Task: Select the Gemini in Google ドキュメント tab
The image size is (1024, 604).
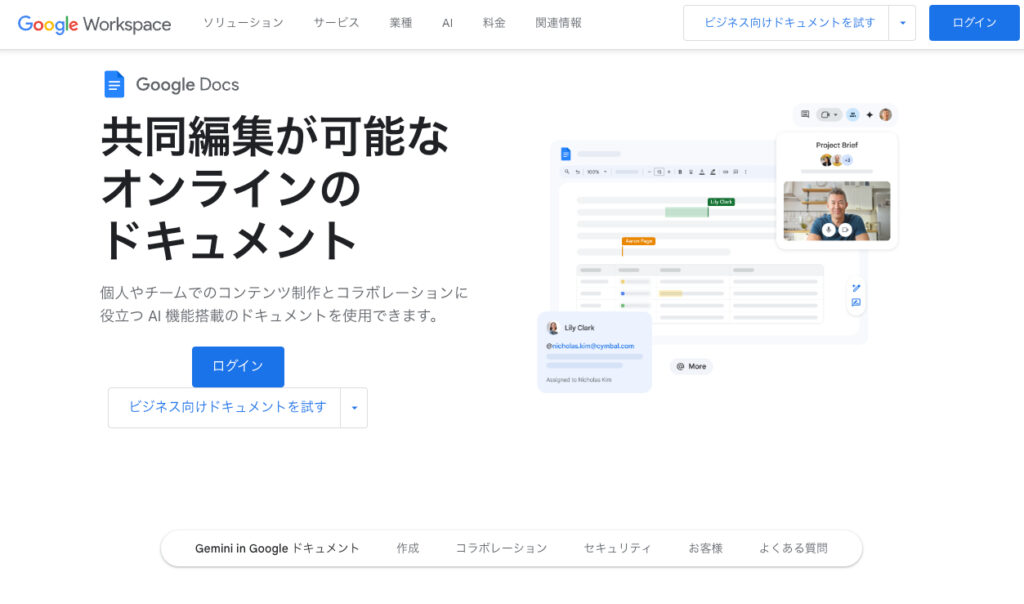Action: pos(277,548)
